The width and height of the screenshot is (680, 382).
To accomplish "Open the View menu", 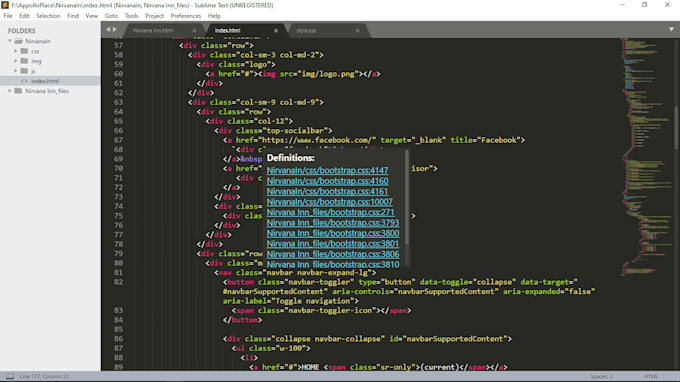I will pos(92,16).
